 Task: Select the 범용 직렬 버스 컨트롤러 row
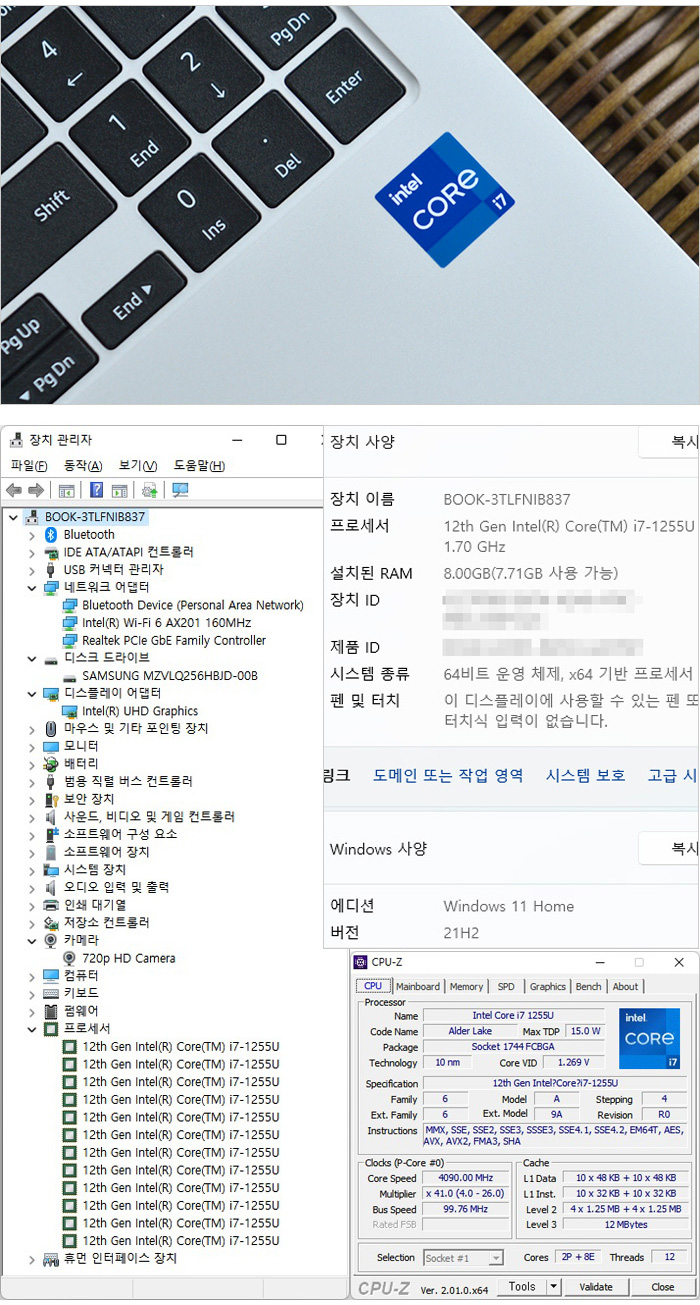[x=128, y=781]
